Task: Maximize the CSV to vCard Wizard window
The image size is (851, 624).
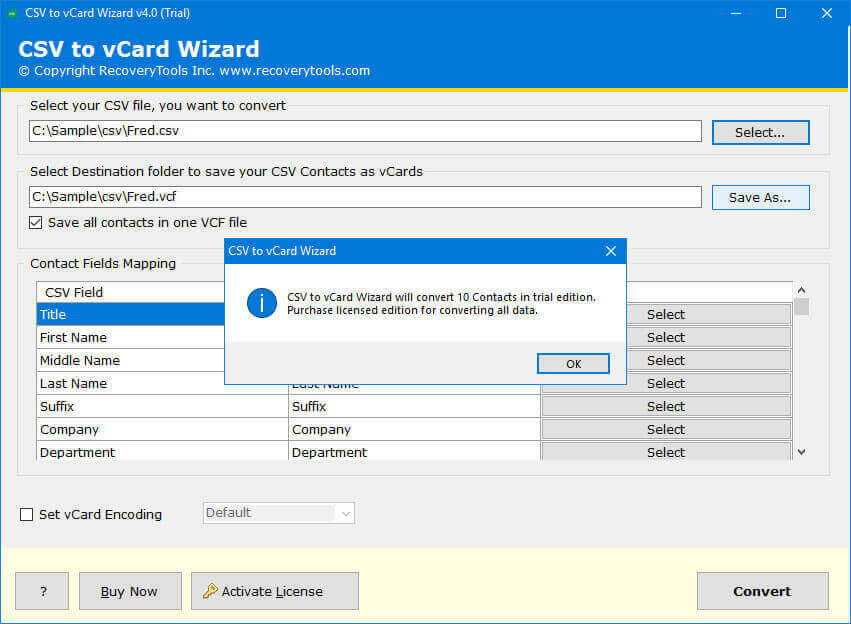Action: pyautogui.click(x=781, y=13)
